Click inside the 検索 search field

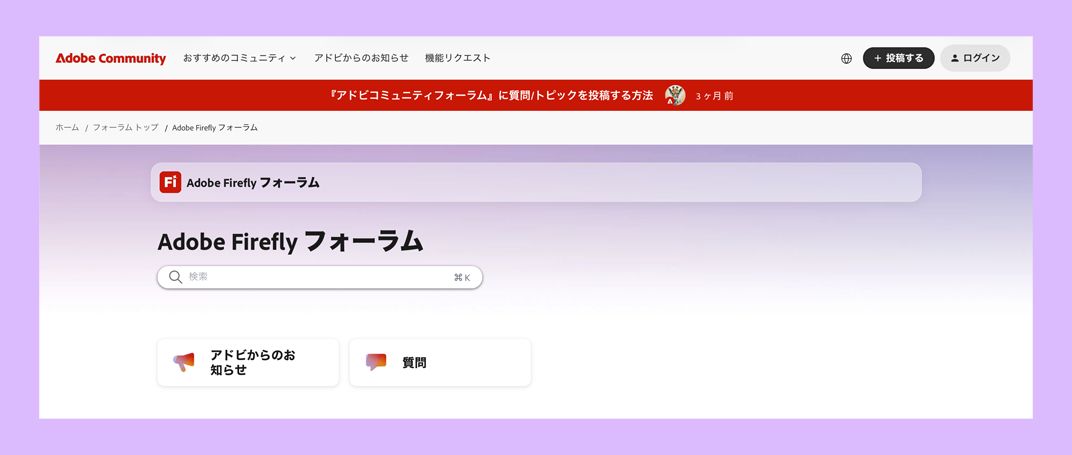coord(320,277)
